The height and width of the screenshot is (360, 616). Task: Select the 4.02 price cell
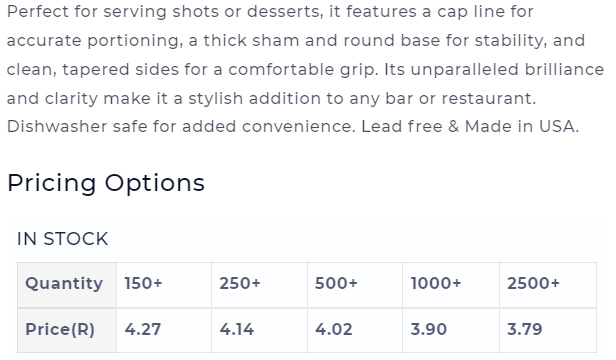[x=355, y=330]
